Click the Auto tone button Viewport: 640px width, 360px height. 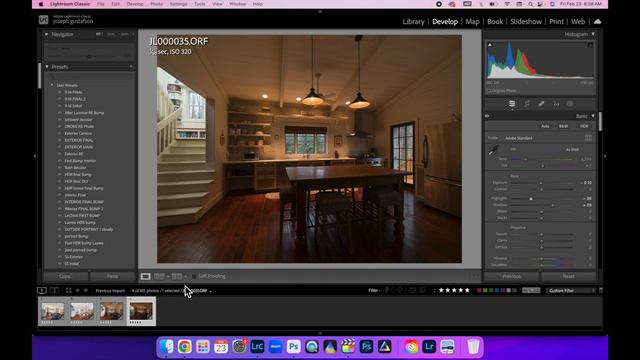(545, 126)
